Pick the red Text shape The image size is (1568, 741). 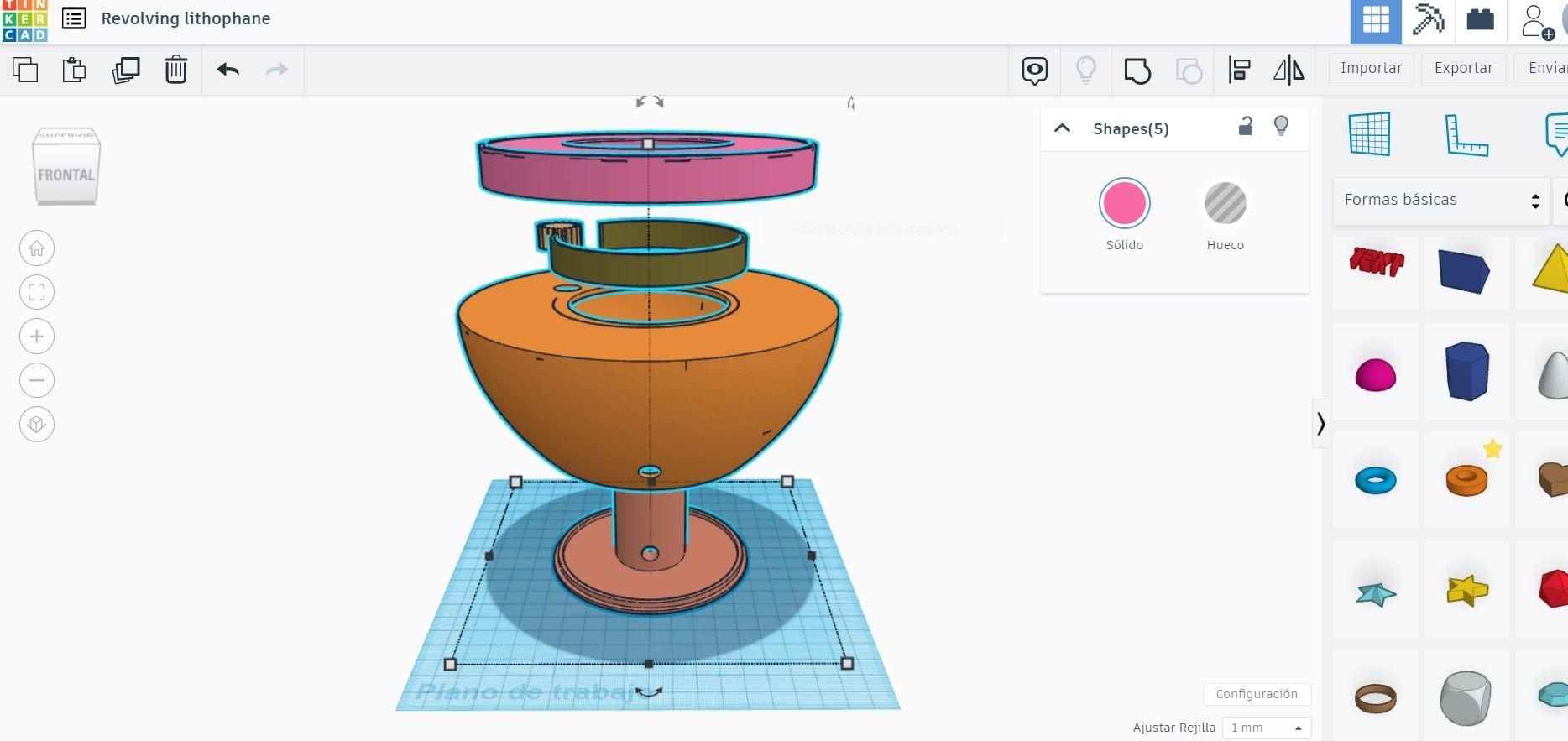coord(1376,264)
